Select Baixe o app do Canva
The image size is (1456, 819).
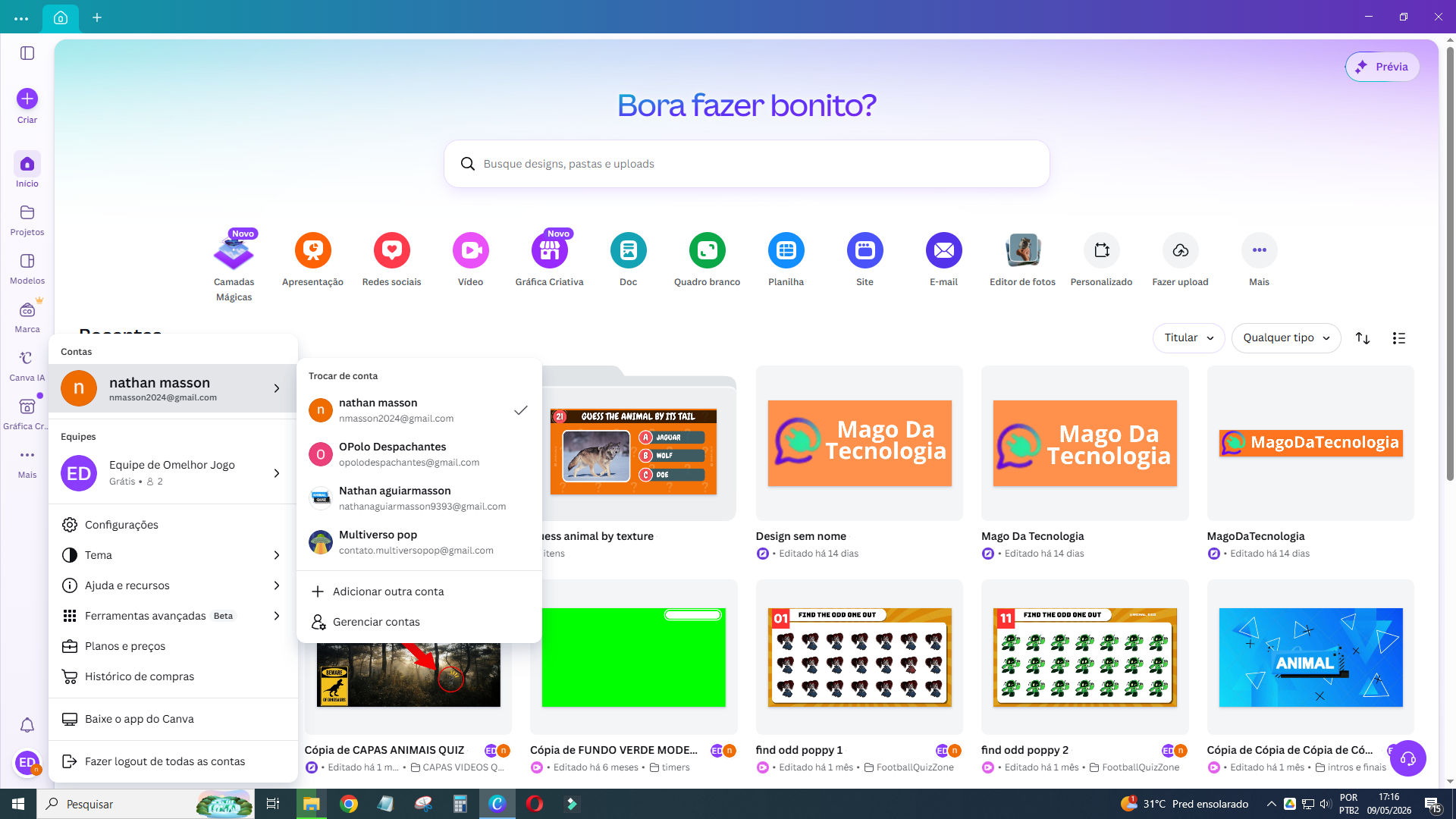[x=173, y=719]
